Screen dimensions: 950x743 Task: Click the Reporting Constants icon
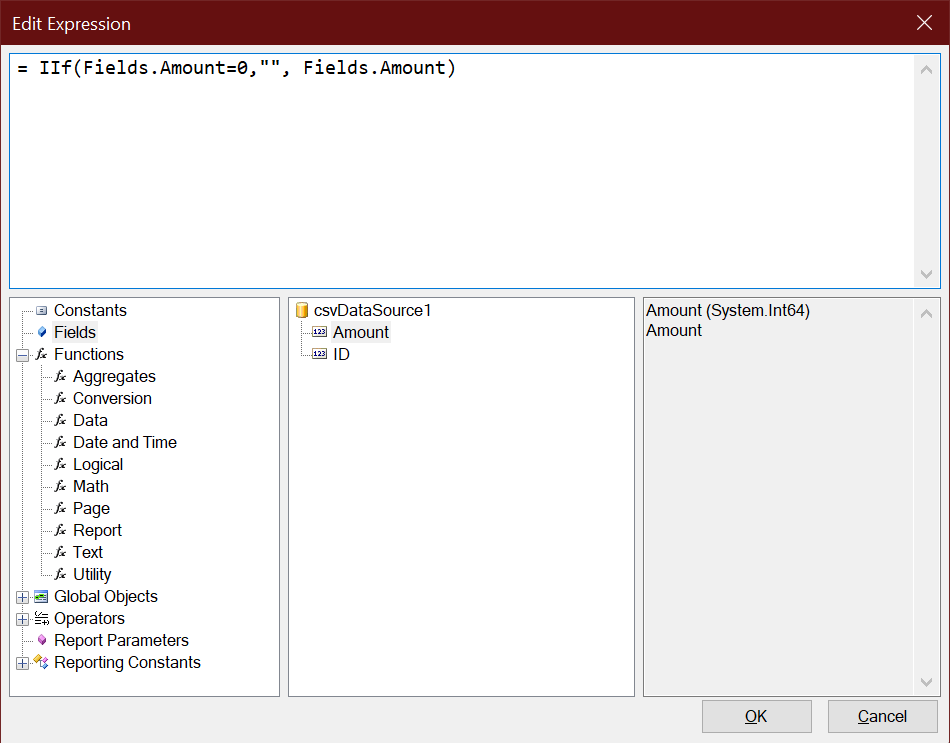pyautogui.click(x=41, y=662)
